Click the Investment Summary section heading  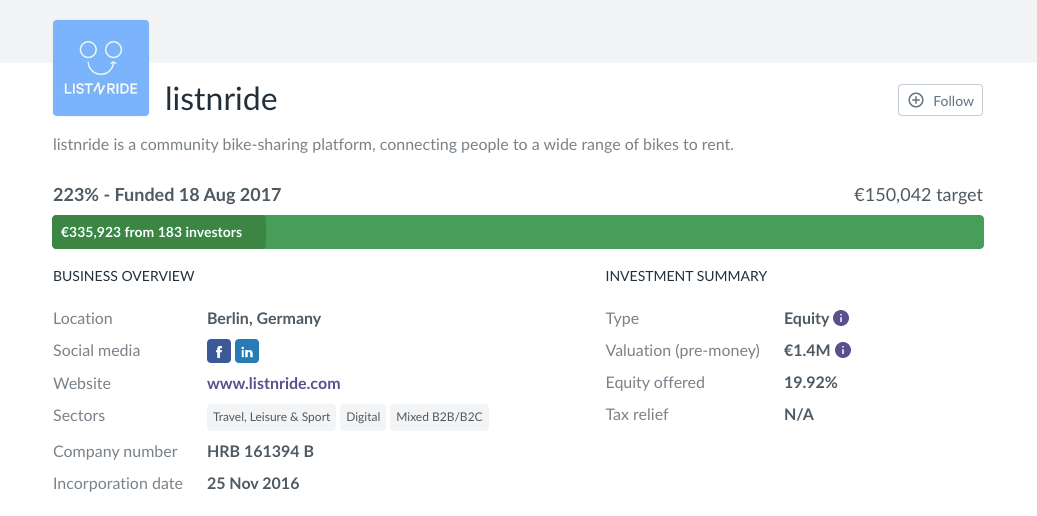pyautogui.click(x=686, y=276)
